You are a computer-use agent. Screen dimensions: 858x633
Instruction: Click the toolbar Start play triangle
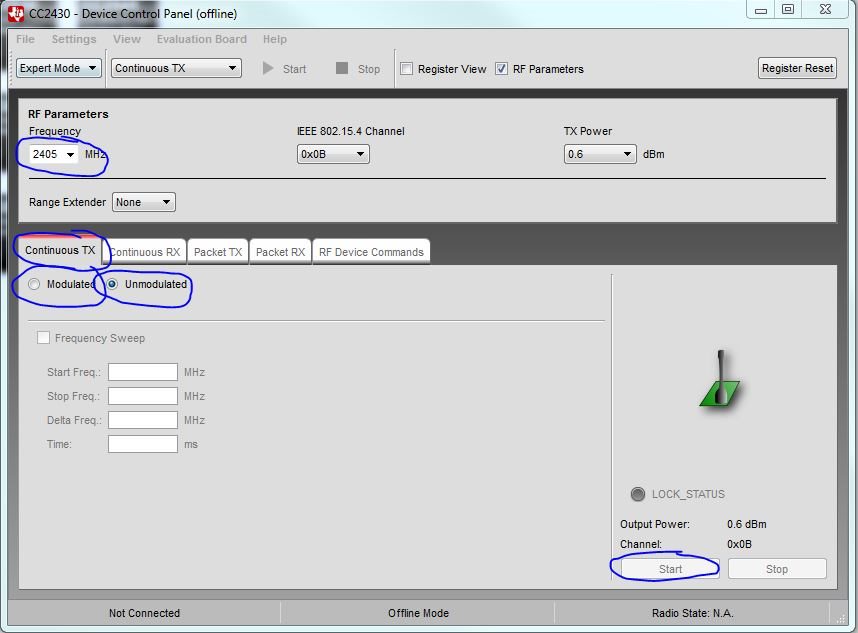pos(268,68)
